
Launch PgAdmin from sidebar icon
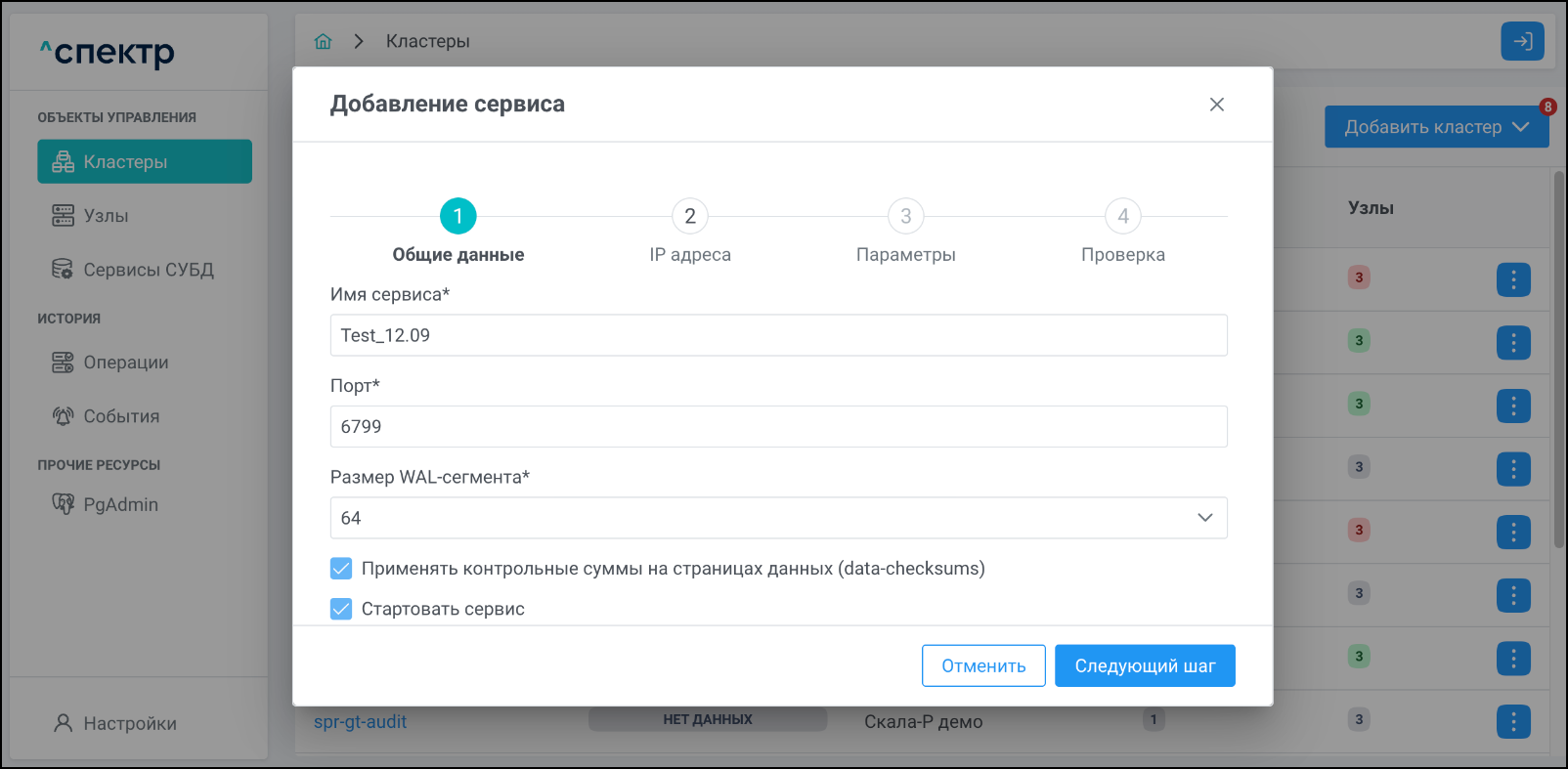[63, 504]
